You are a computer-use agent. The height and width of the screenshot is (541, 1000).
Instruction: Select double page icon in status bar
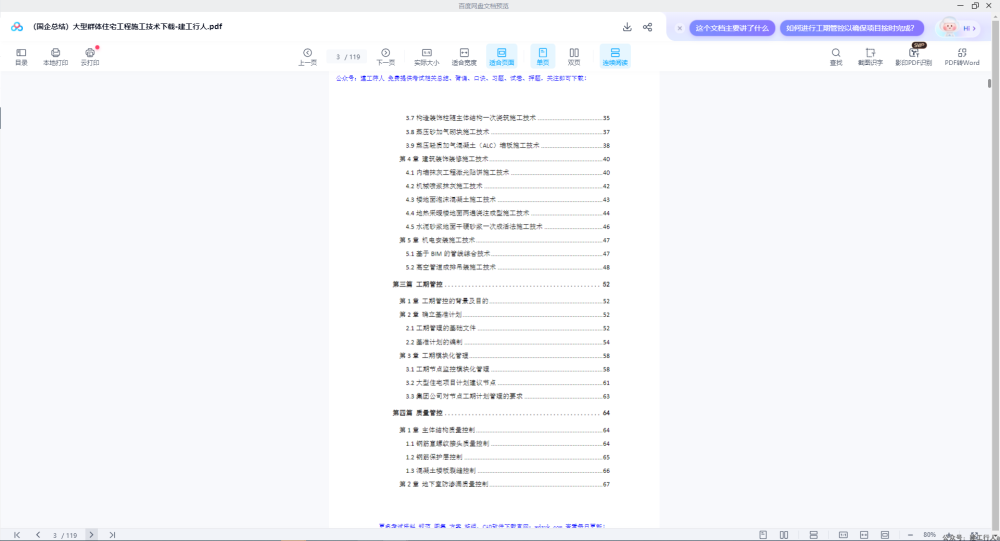[784, 535]
